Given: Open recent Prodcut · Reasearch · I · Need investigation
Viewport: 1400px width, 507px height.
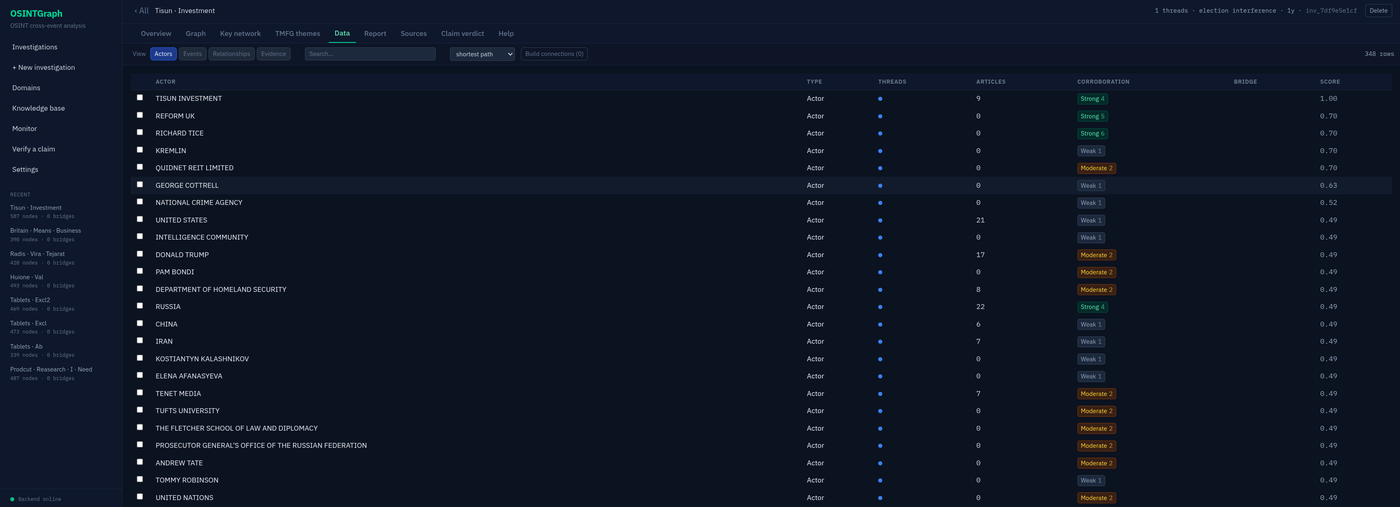Looking at the screenshot, I should tap(51, 373).
